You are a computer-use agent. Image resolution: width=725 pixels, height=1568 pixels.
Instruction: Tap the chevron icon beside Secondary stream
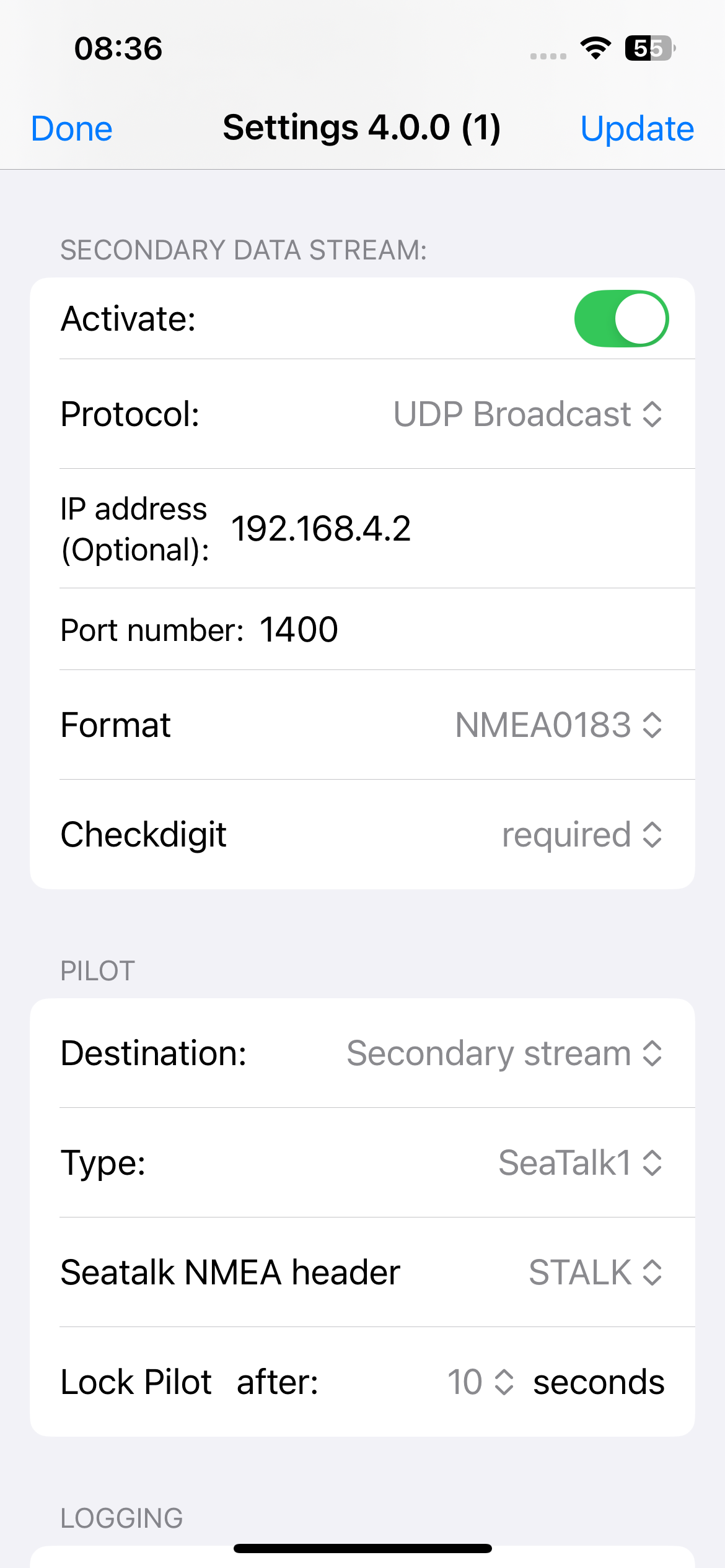pos(652,1053)
